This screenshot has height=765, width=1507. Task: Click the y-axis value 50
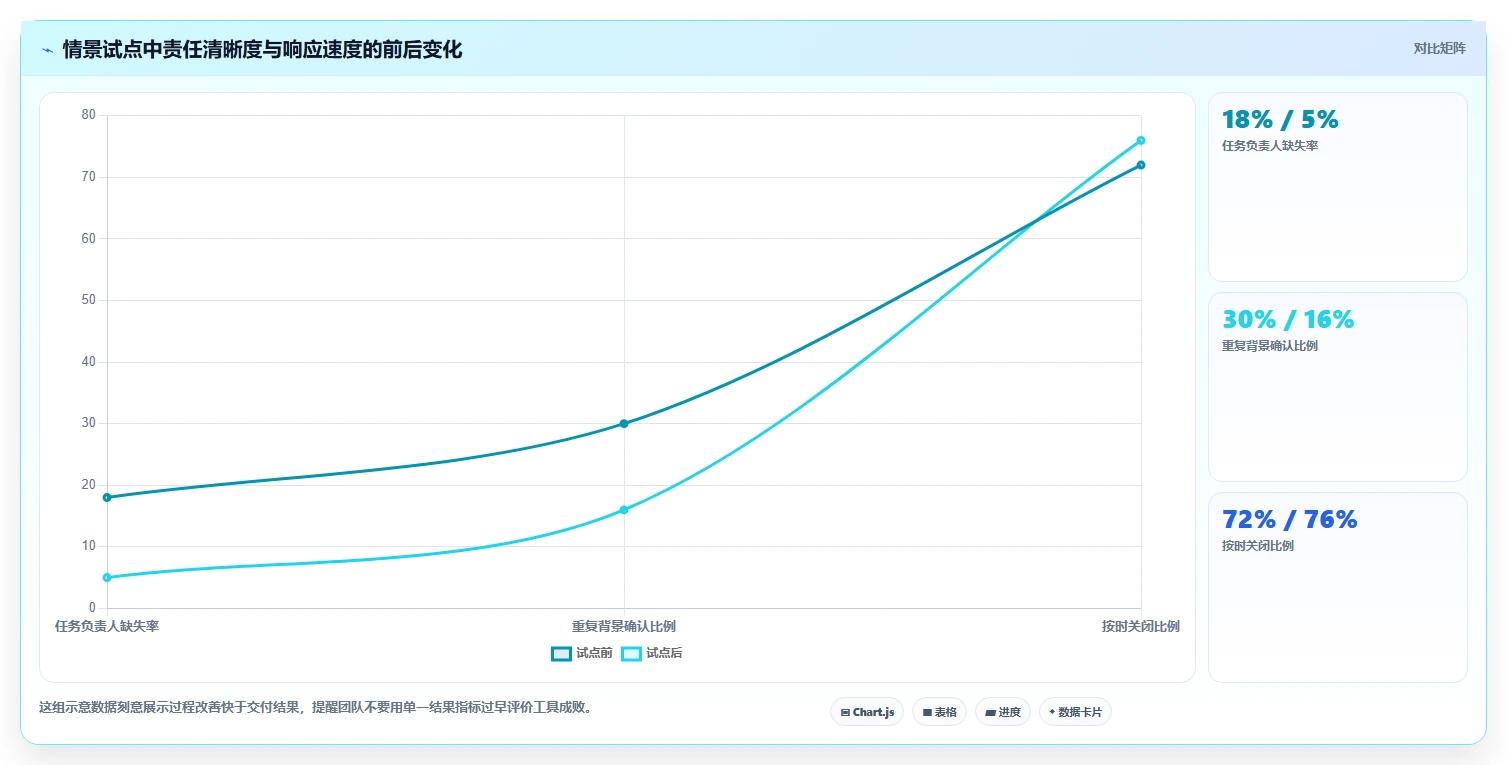89,300
